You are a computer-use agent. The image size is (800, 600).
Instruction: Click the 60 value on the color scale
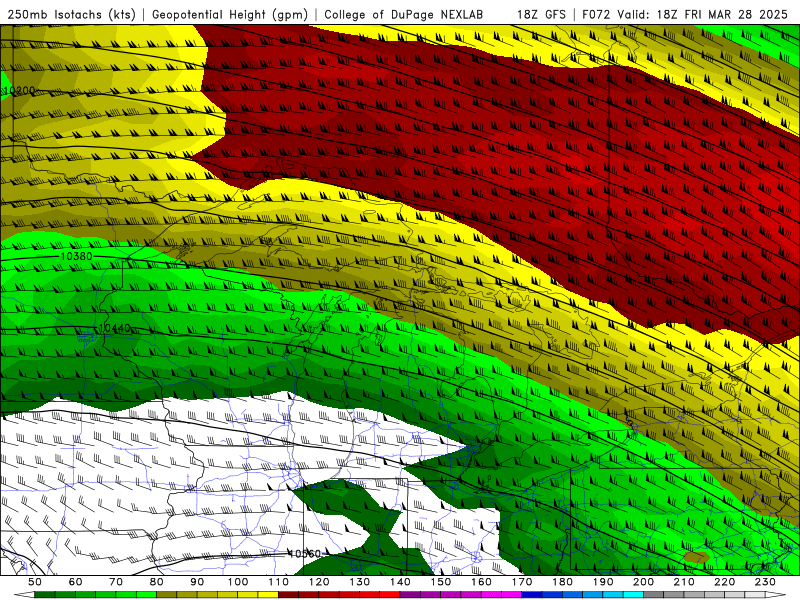pyautogui.click(x=75, y=582)
